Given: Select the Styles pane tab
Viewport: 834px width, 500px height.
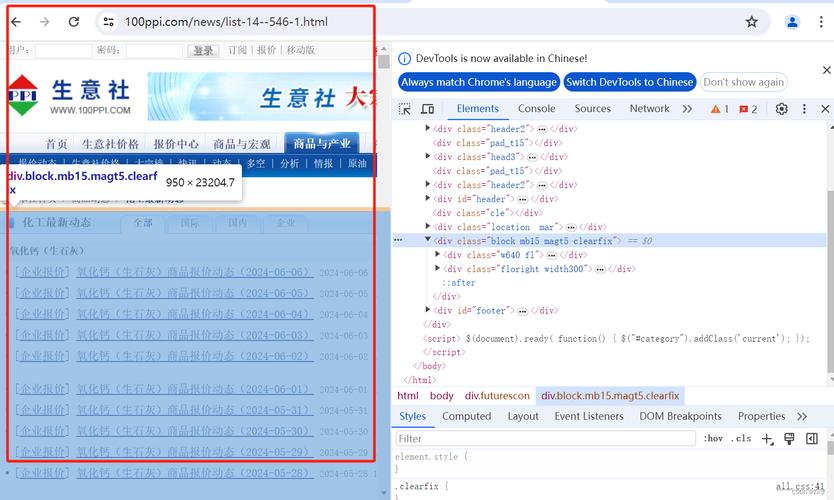Looking at the screenshot, I should click(413, 416).
